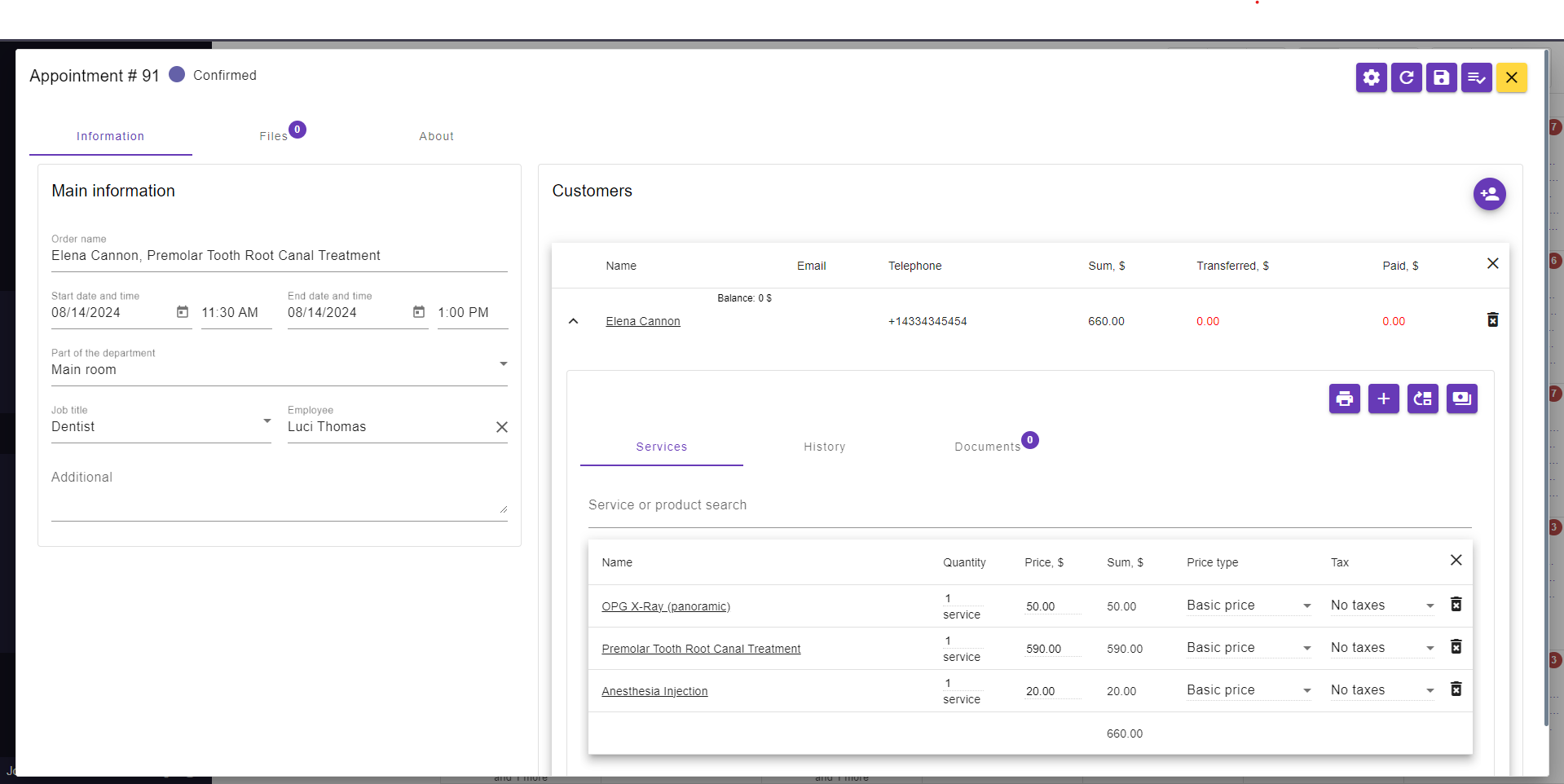
Task: Click the Service or product search field
Action: point(1030,505)
